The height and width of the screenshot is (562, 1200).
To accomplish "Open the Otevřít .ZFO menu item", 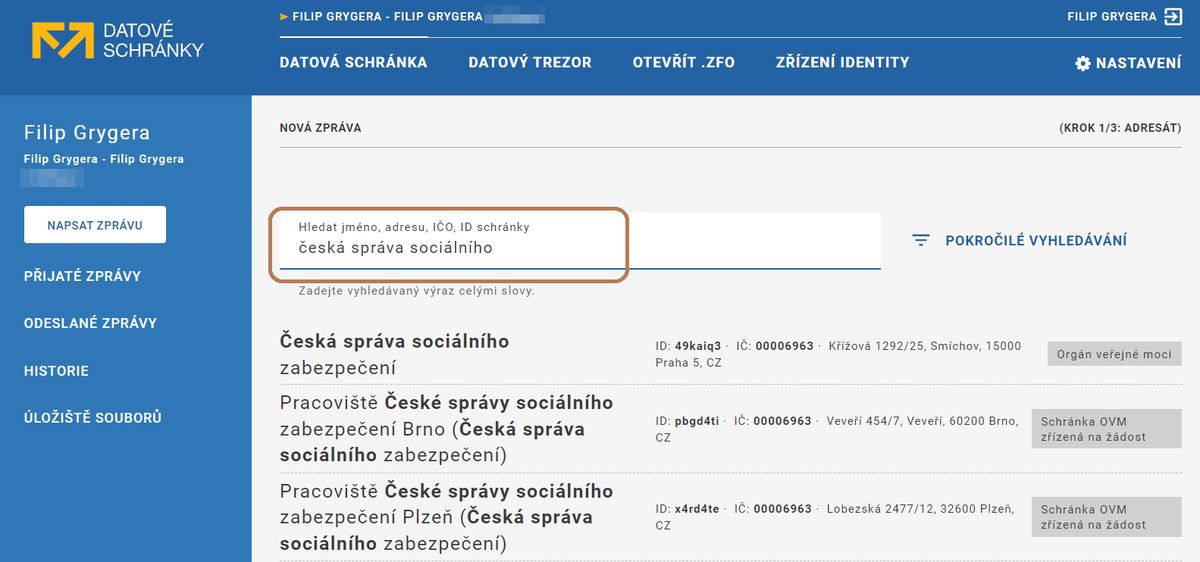I will tap(684, 62).
